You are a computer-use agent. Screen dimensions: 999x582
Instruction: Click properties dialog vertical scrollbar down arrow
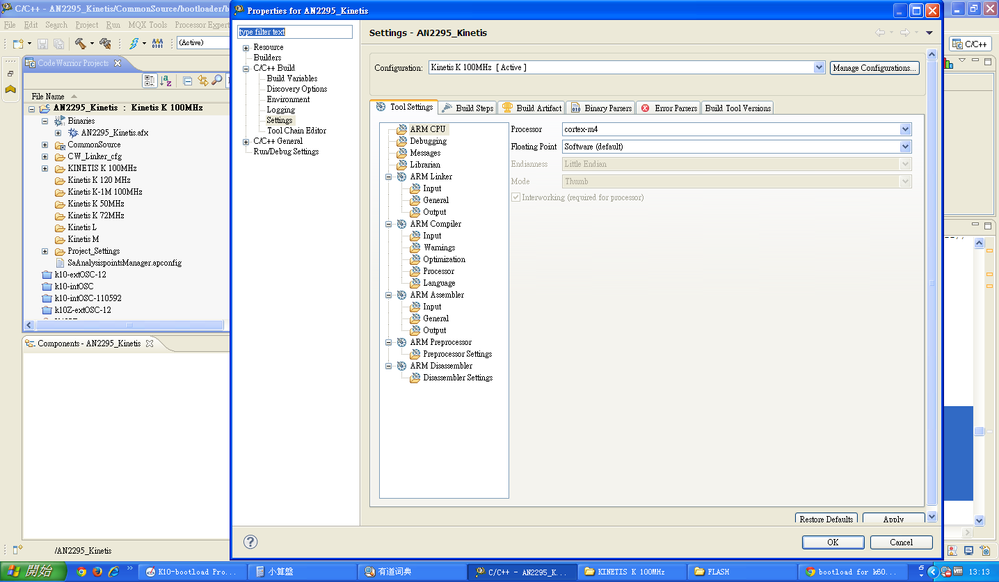pyautogui.click(x=931, y=516)
